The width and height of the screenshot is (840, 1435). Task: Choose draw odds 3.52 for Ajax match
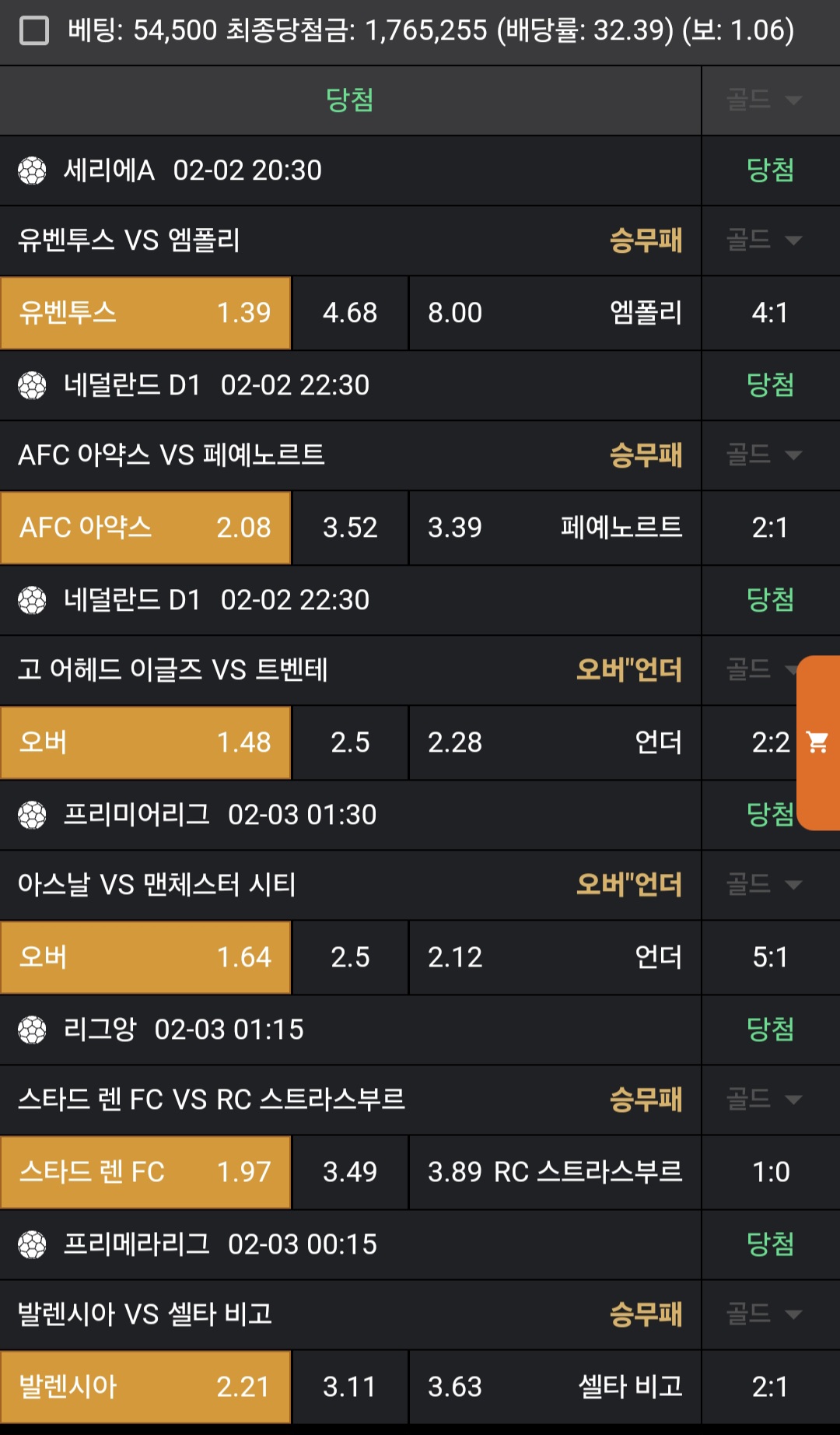coord(350,528)
